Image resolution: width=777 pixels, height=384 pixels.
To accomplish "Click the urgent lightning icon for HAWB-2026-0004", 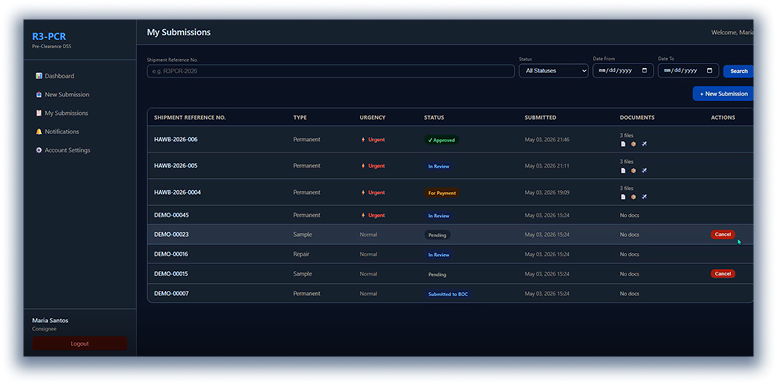I will pos(363,192).
